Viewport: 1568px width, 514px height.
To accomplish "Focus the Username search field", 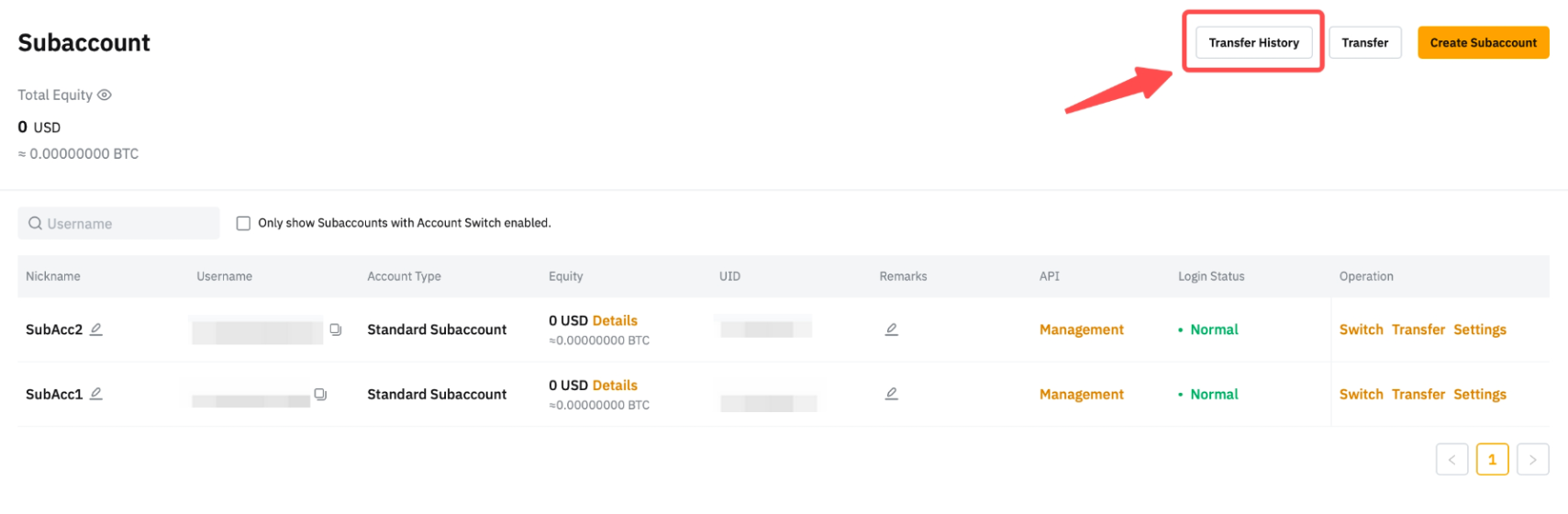I will [x=118, y=223].
